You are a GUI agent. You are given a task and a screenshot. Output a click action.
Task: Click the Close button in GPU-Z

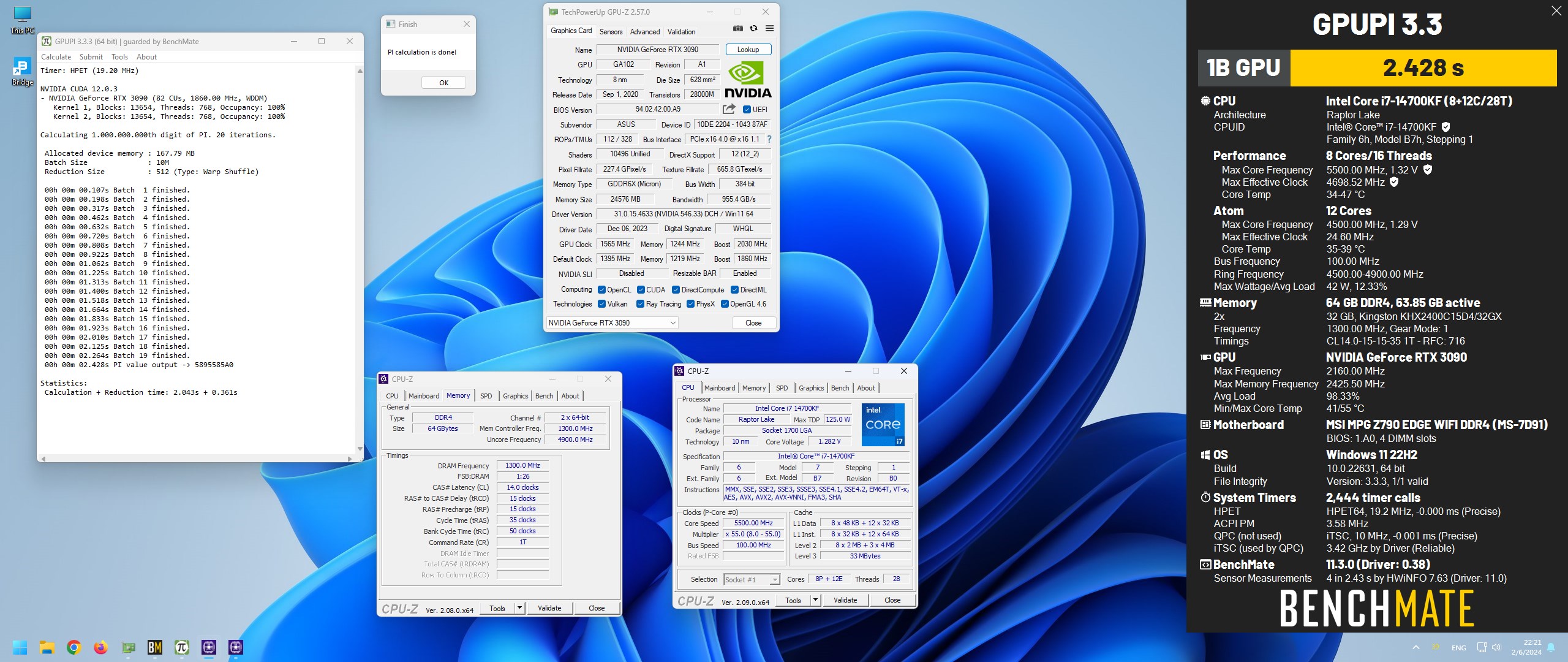click(x=753, y=323)
